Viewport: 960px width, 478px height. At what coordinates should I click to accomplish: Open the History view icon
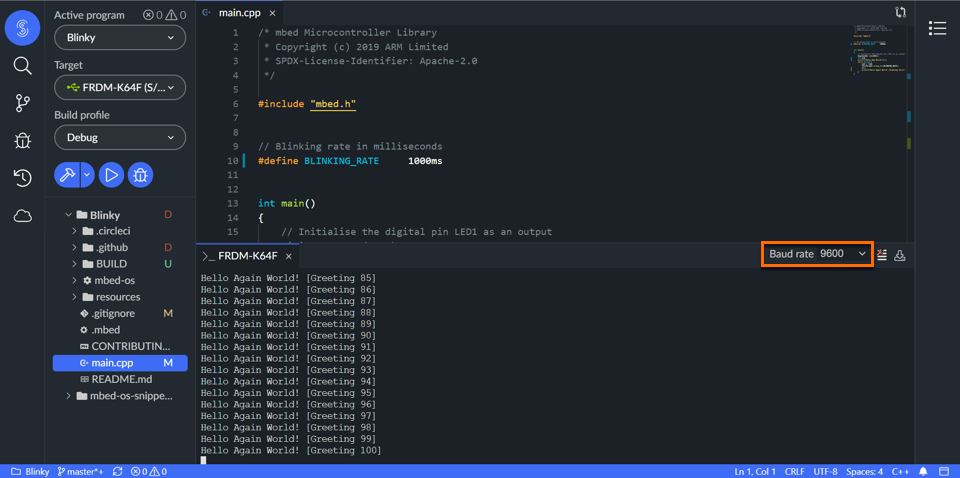[22, 178]
